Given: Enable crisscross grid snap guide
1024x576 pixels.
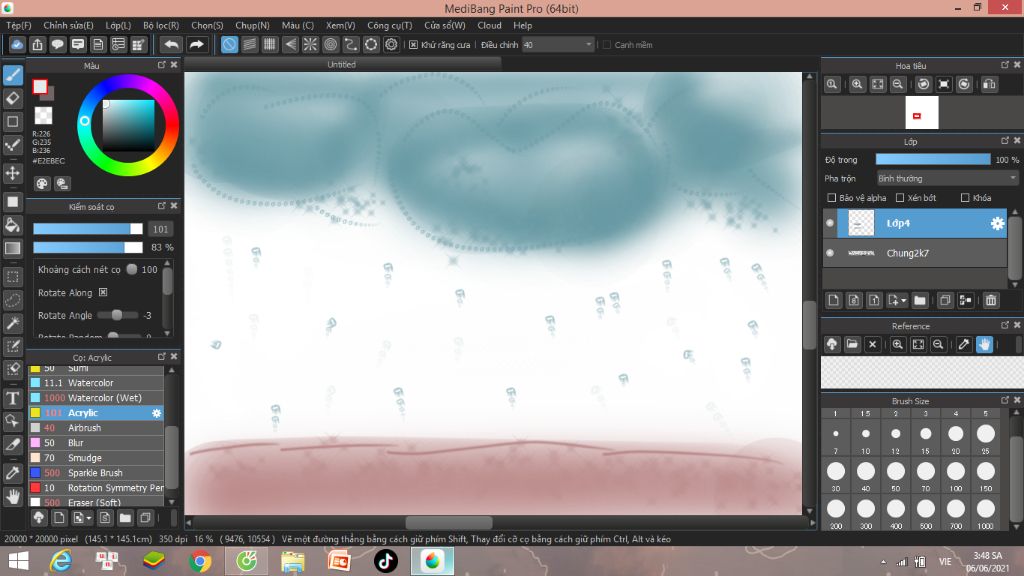Looking at the screenshot, I should pyautogui.click(x=270, y=44).
